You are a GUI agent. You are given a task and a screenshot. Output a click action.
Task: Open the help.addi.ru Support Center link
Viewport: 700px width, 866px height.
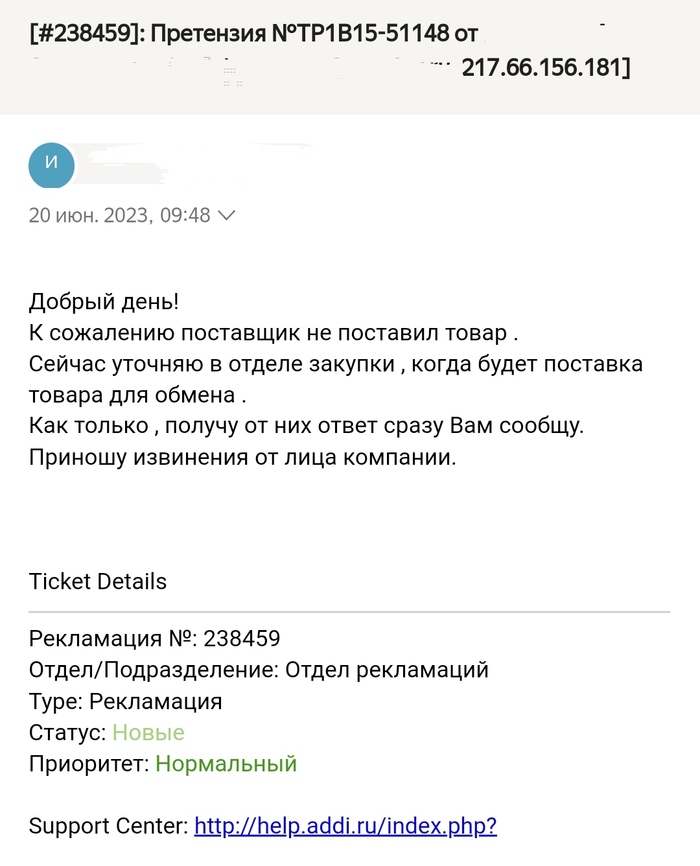point(345,826)
